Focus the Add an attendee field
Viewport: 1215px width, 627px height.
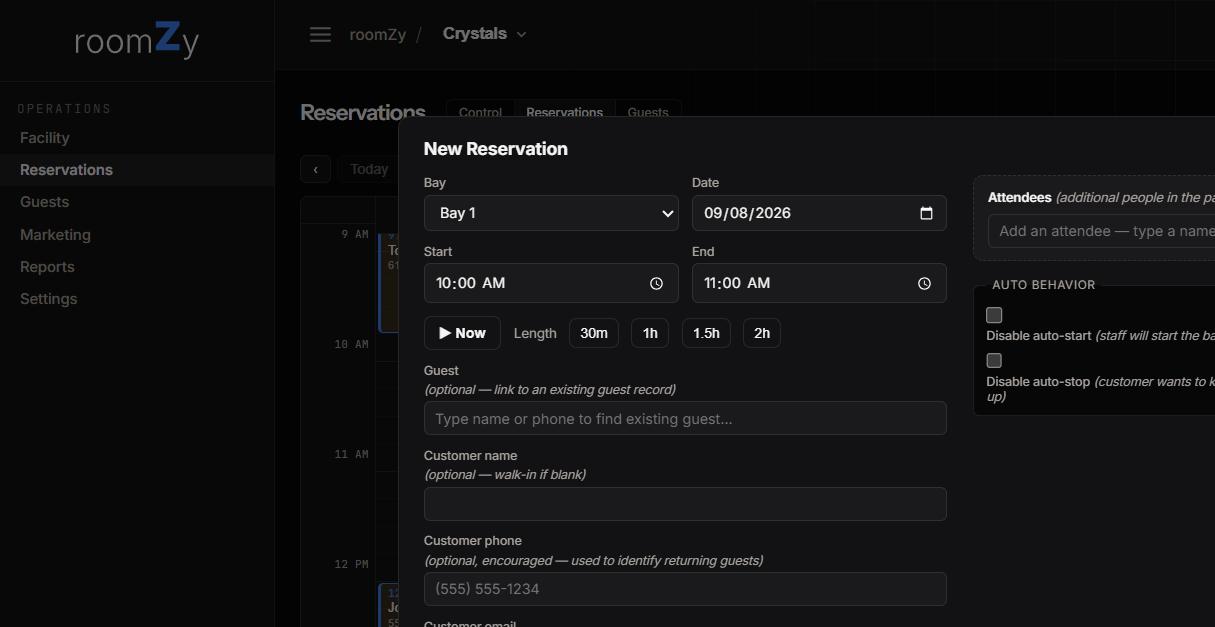pos(1101,231)
